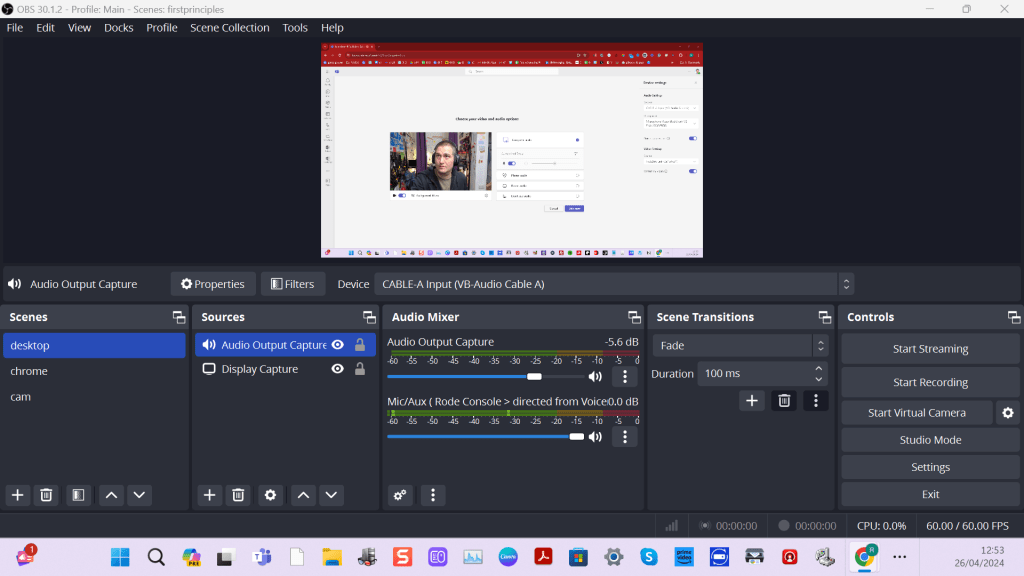Open virtual camera settings gear
The height and width of the screenshot is (576, 1024).
tap(1008, 413)
